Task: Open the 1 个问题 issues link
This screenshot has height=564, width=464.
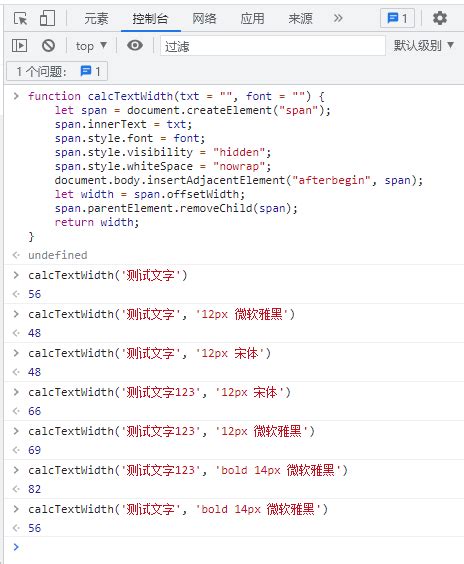Action: 57,71
